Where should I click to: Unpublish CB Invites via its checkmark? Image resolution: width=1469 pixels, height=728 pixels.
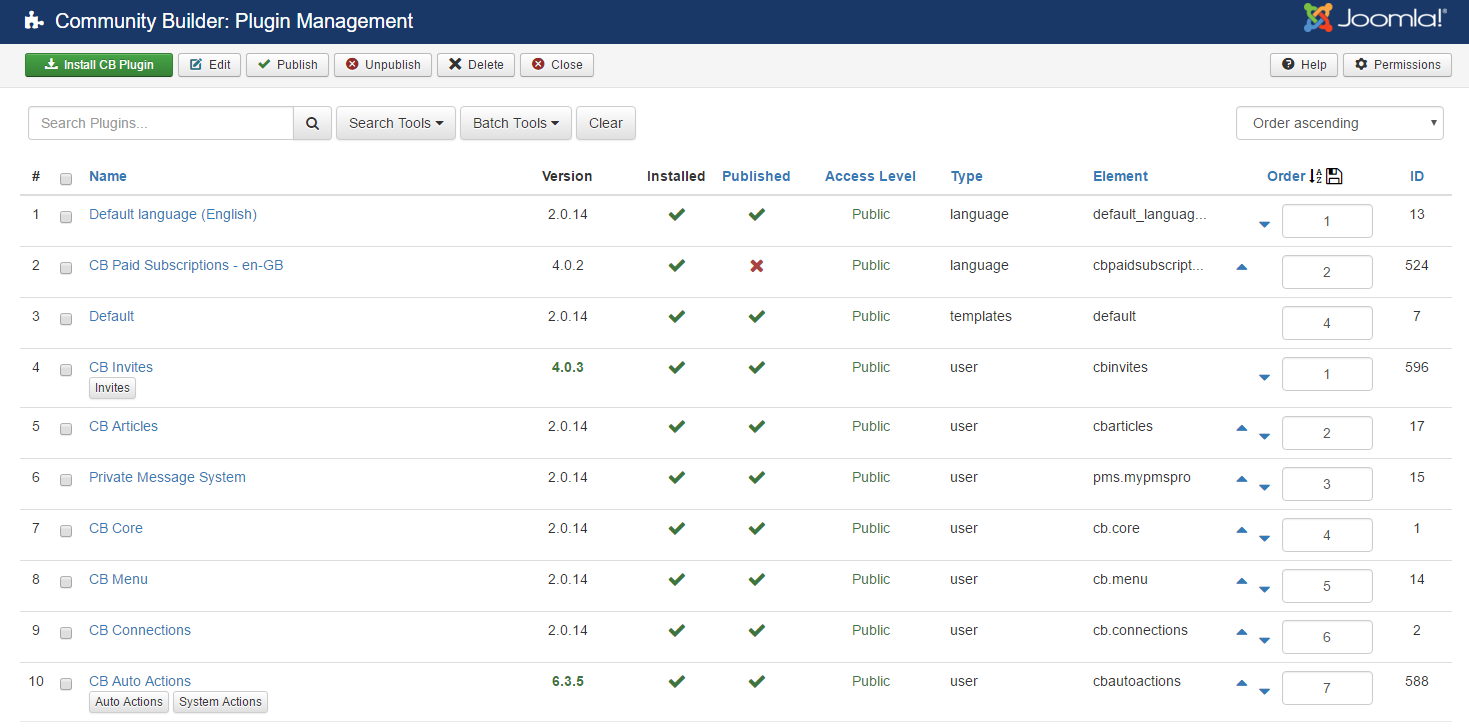coord(757,367)
